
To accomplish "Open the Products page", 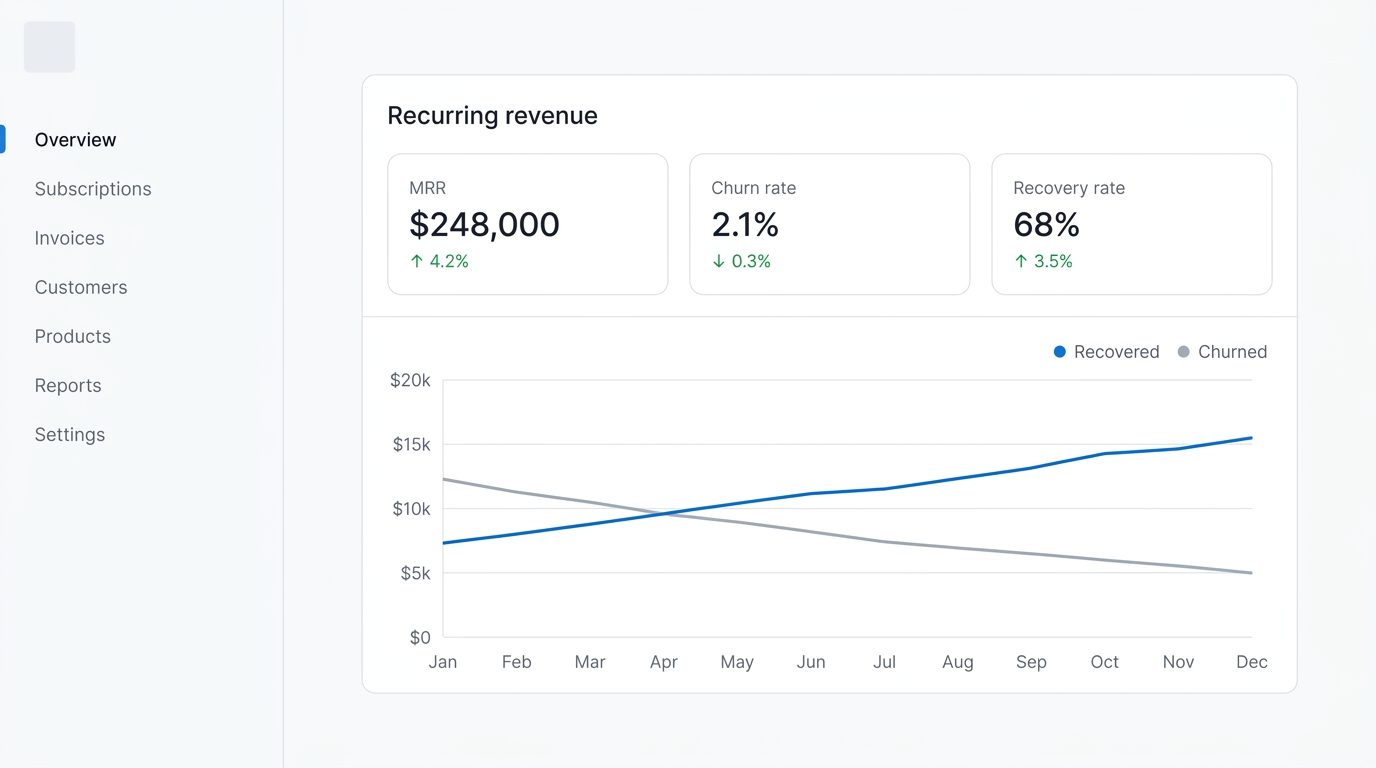I will (x=73, y=336).
